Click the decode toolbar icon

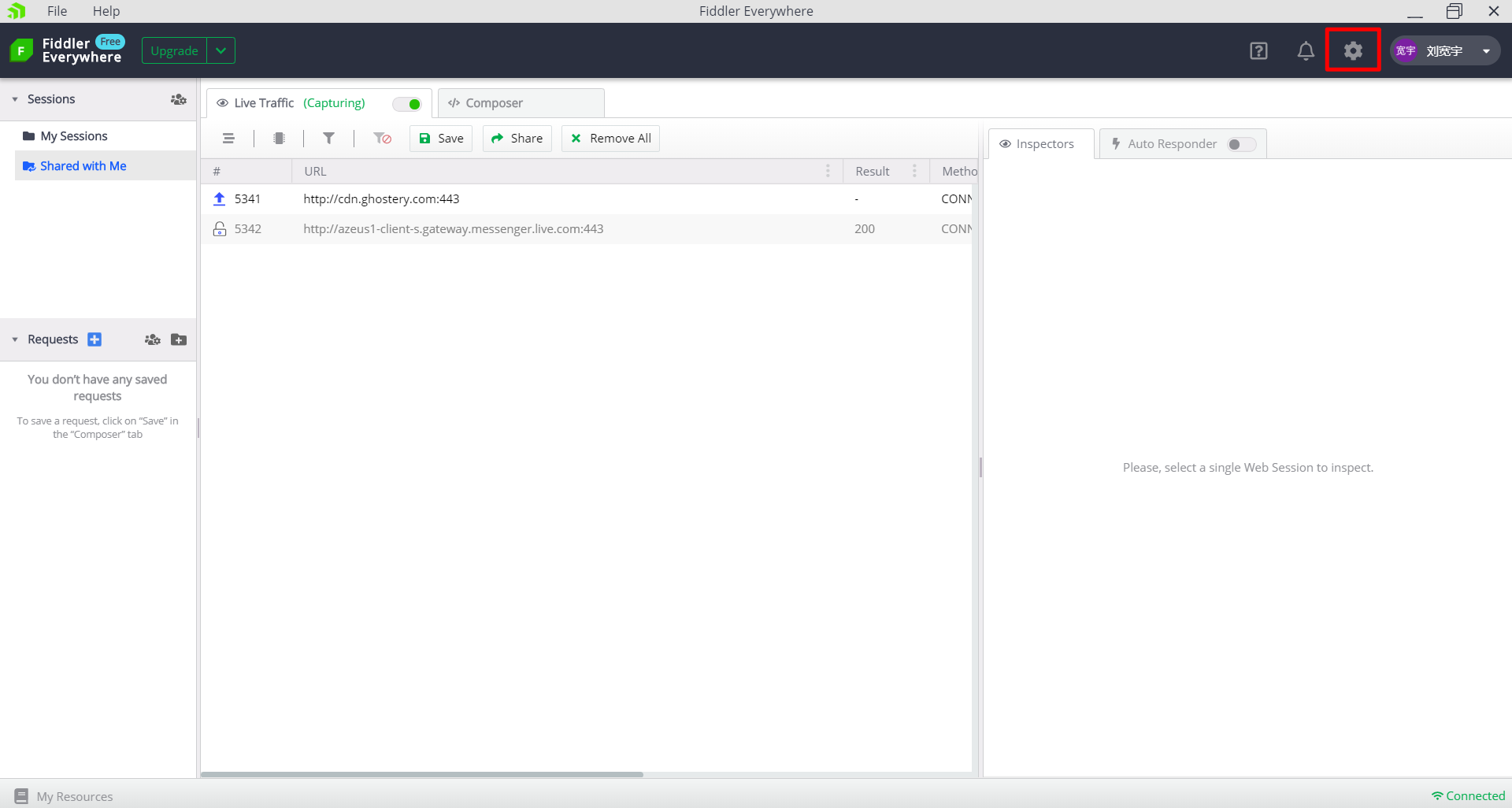coord(279,139)
